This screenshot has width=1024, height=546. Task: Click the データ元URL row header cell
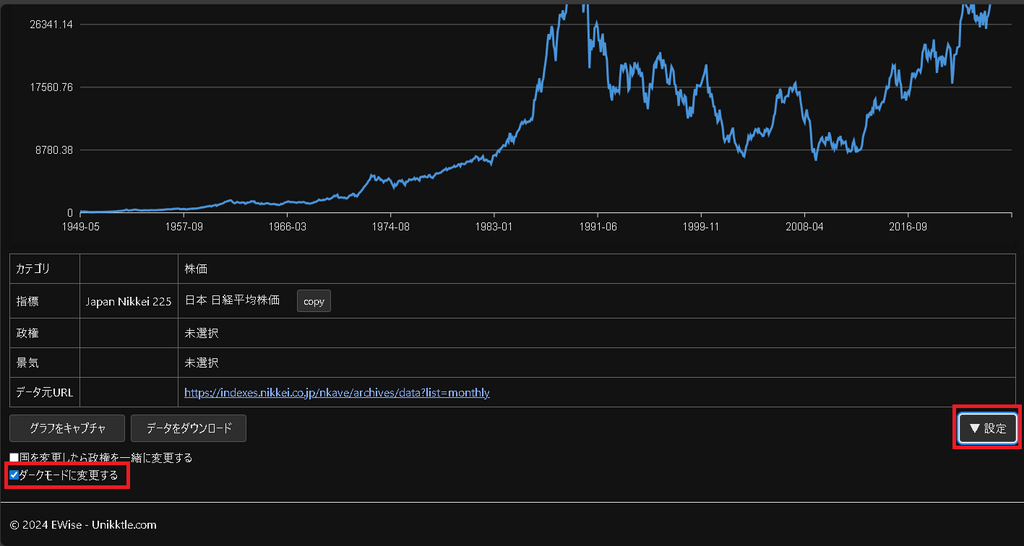44,393
